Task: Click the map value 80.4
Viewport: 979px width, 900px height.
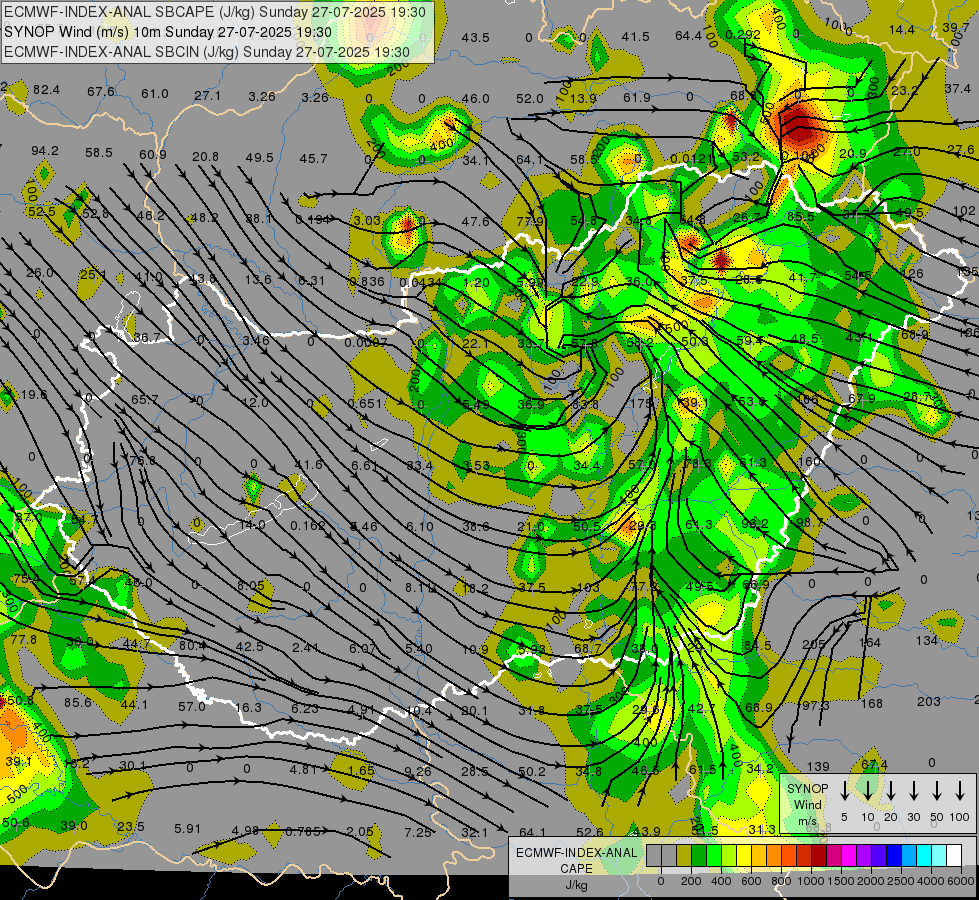Action: (192, 646)
